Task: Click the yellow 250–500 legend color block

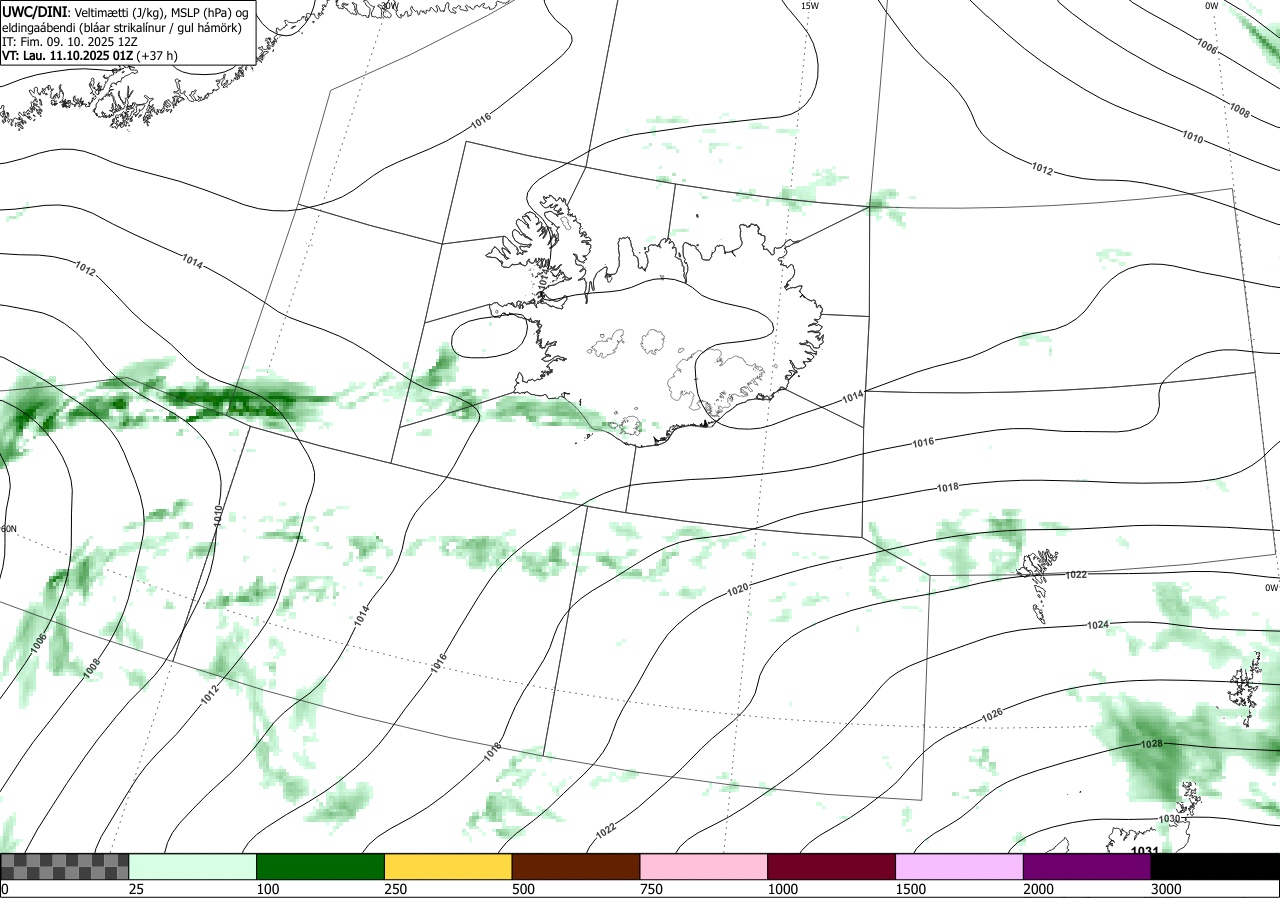Action: point(448,866)
